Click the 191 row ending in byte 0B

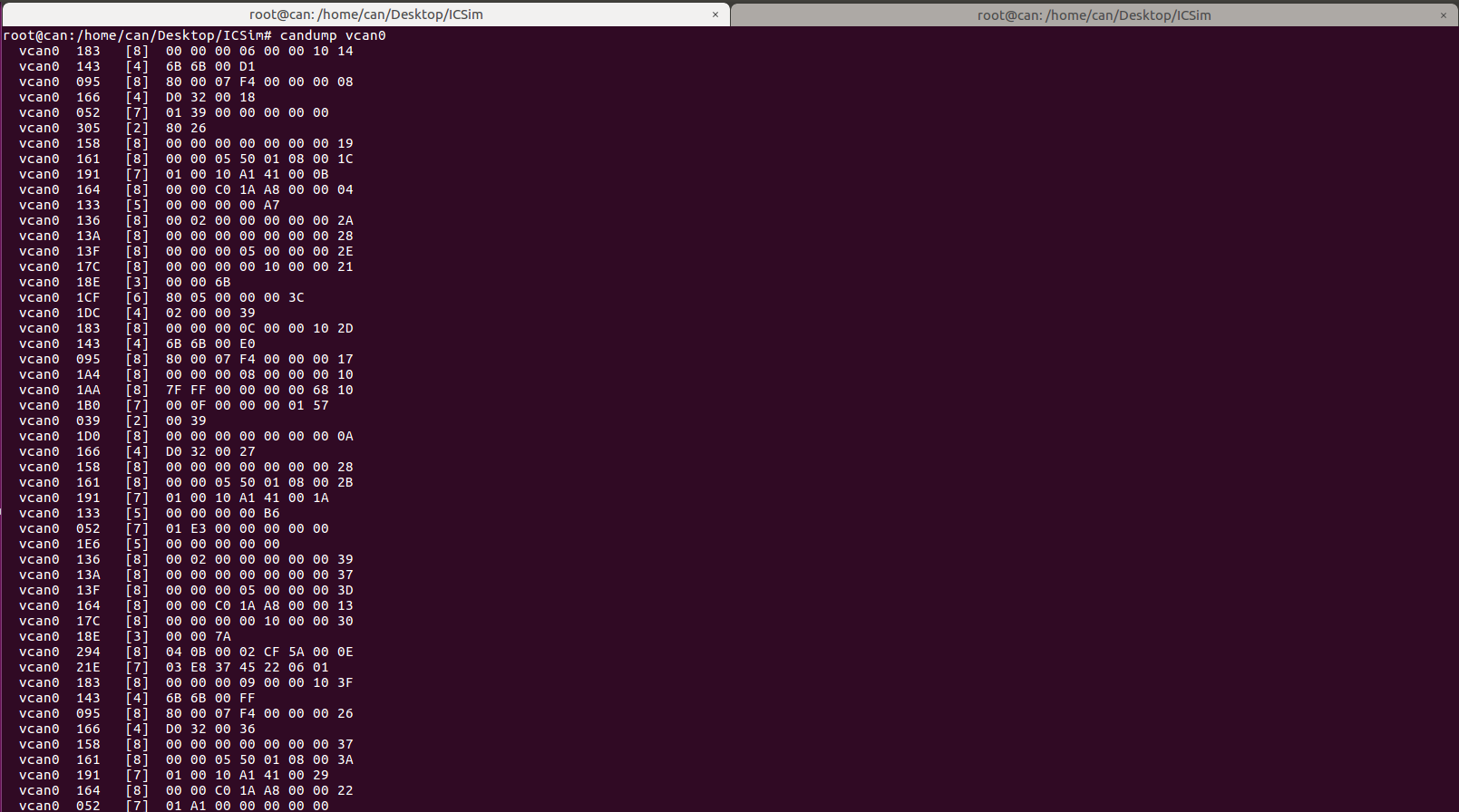[x=174, y=174]
